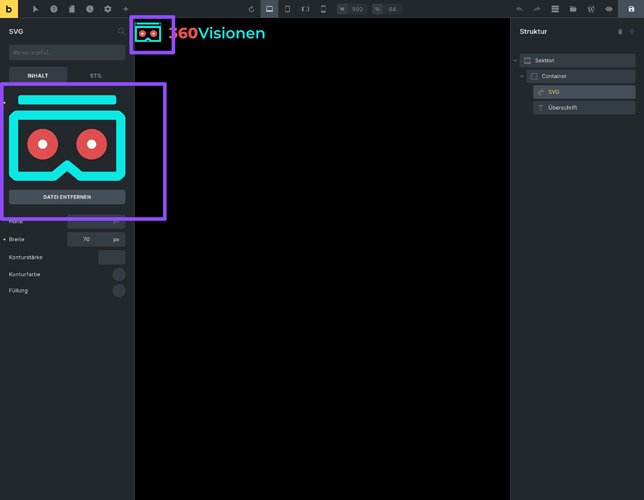Screen dimensions: 644x500
Task: Click the Konturfarbe label
Action: click(24, 274)
